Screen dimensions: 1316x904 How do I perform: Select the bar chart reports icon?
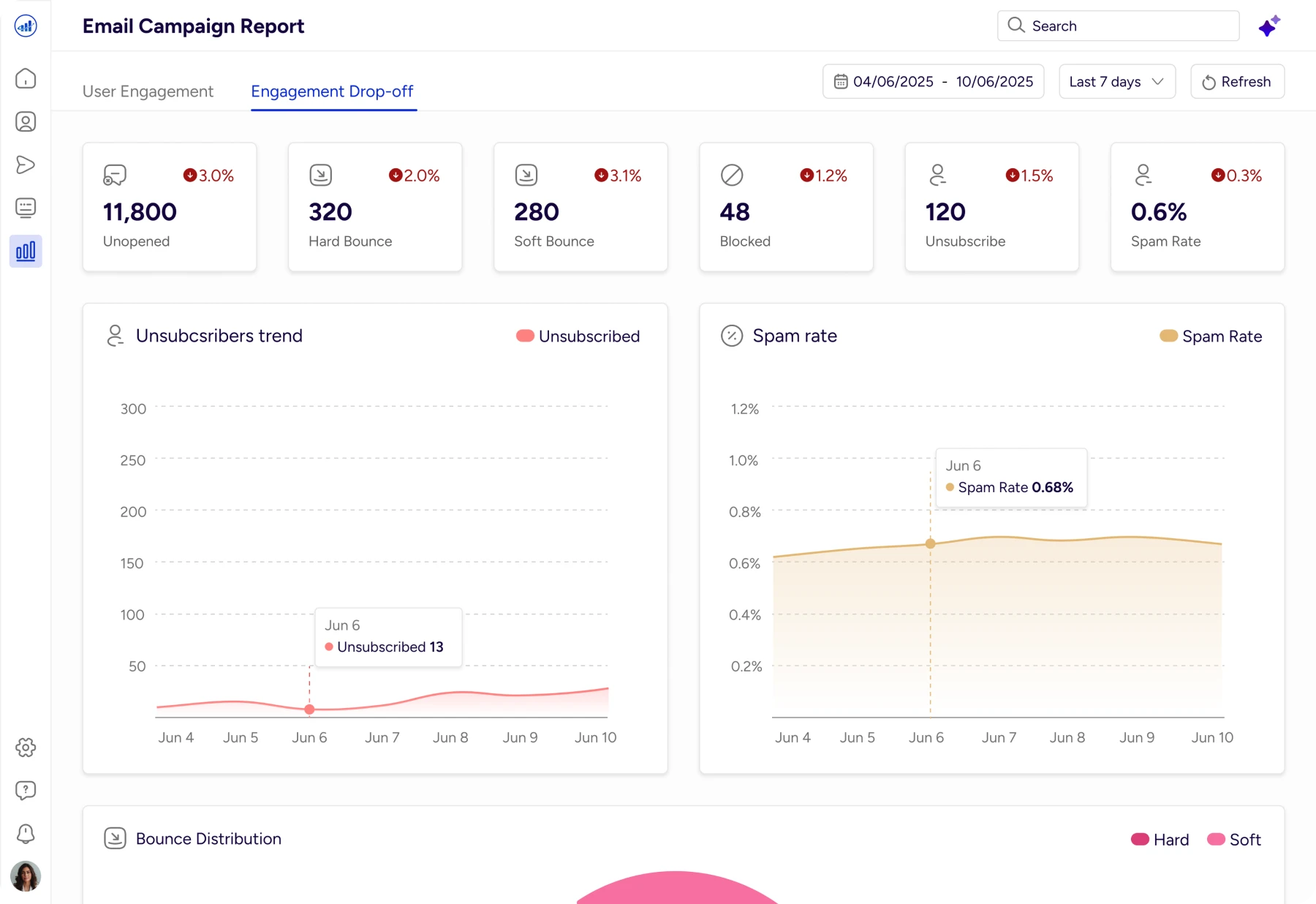tap(26, 252)
